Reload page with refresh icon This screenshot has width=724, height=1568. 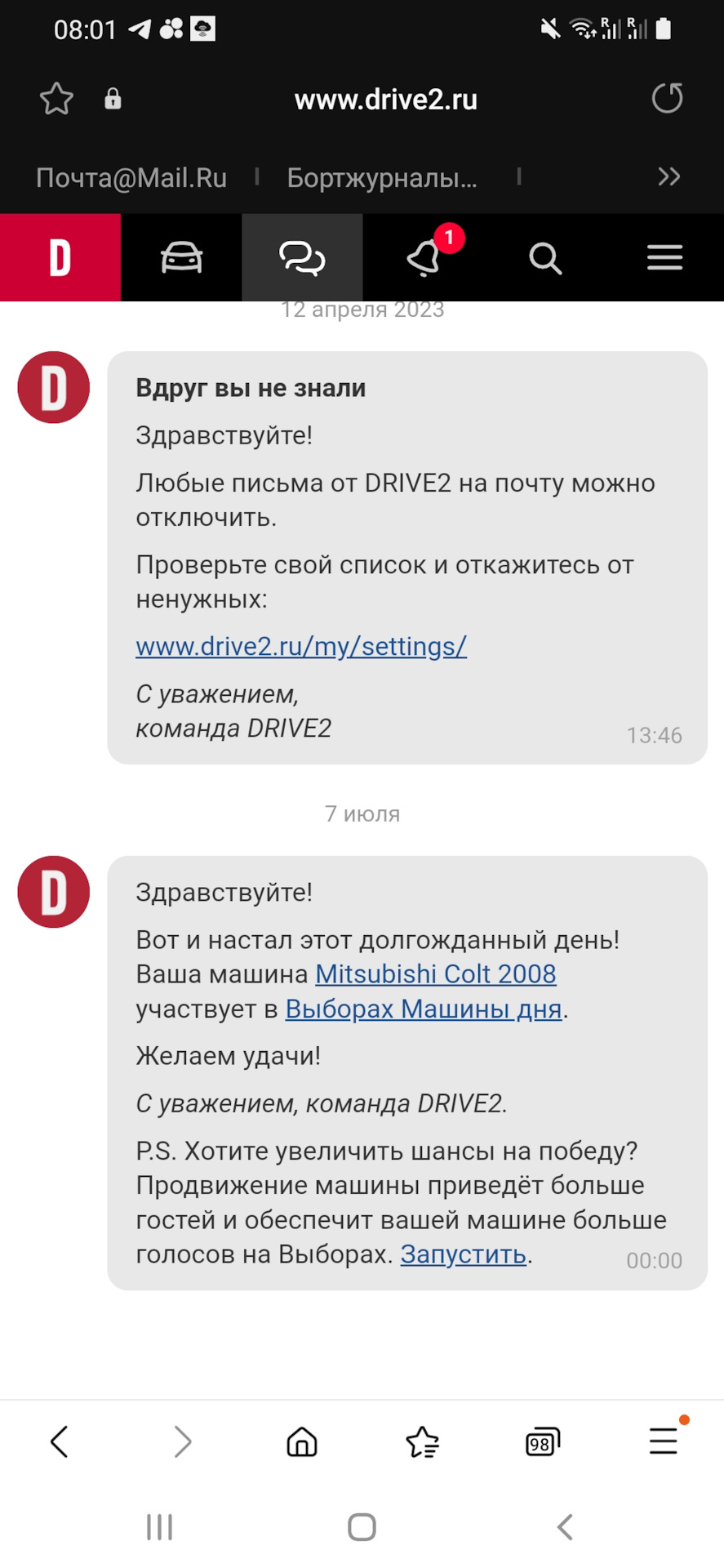click(667, 99)
